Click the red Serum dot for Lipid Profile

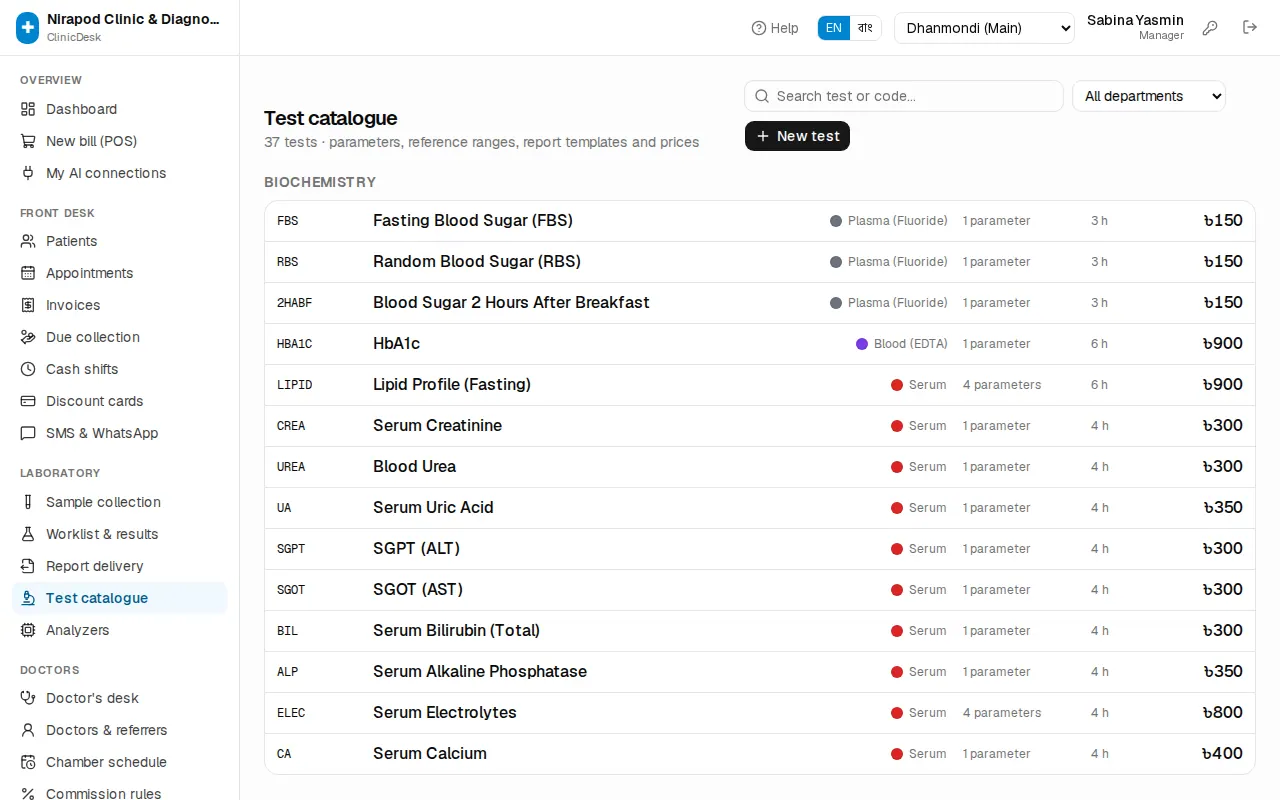coord(897,385)
